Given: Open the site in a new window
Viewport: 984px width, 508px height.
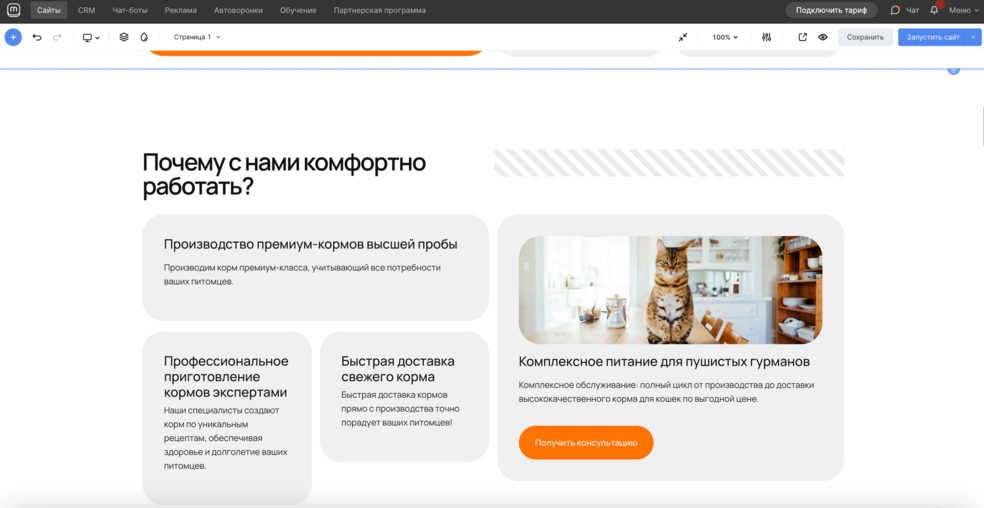Looking at the screenshot, I should [x=803, y=37].
